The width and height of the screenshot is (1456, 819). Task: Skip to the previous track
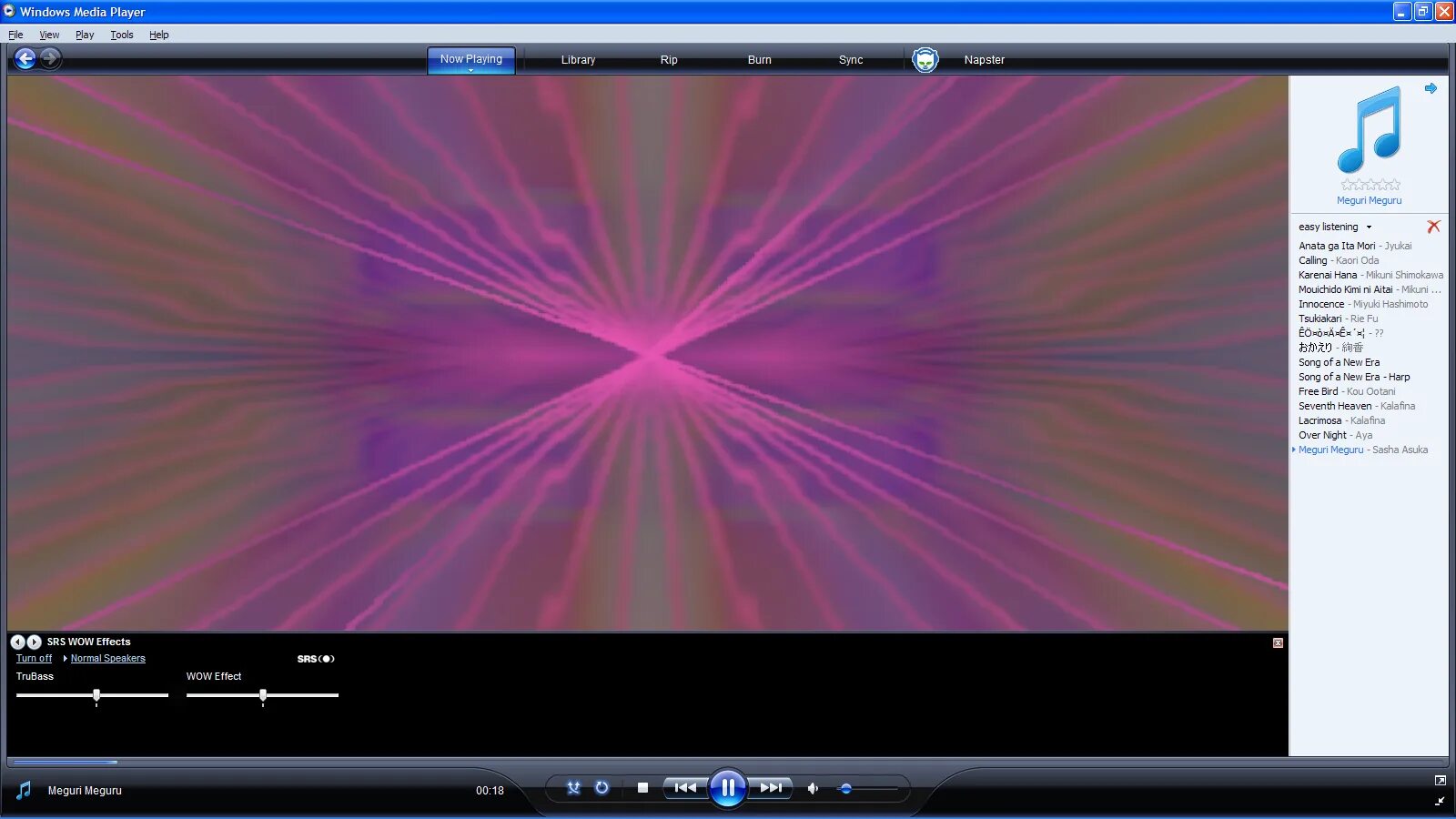pos(685,788)
